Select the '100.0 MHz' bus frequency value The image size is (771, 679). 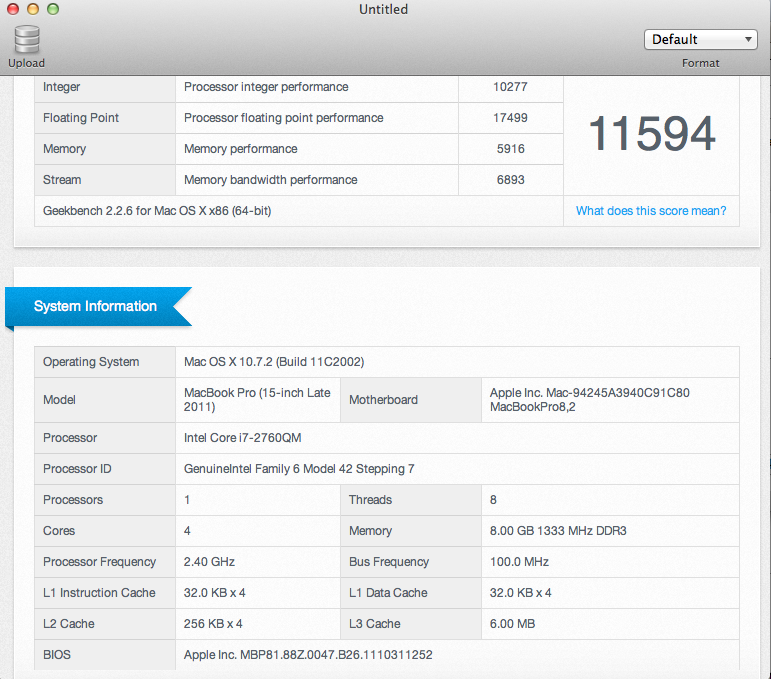[519, 562]
